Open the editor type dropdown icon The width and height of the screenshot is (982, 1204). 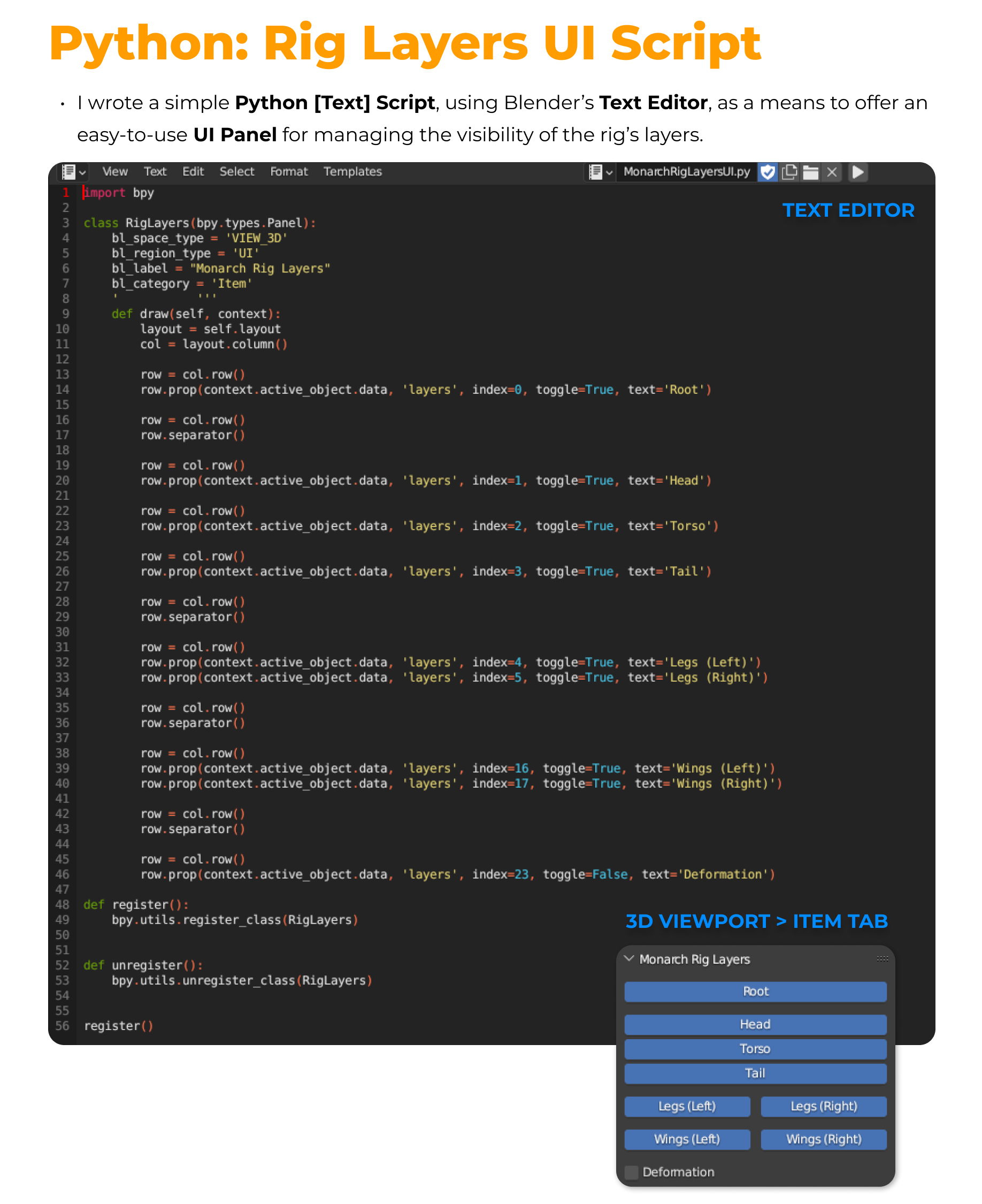[73, 171]
